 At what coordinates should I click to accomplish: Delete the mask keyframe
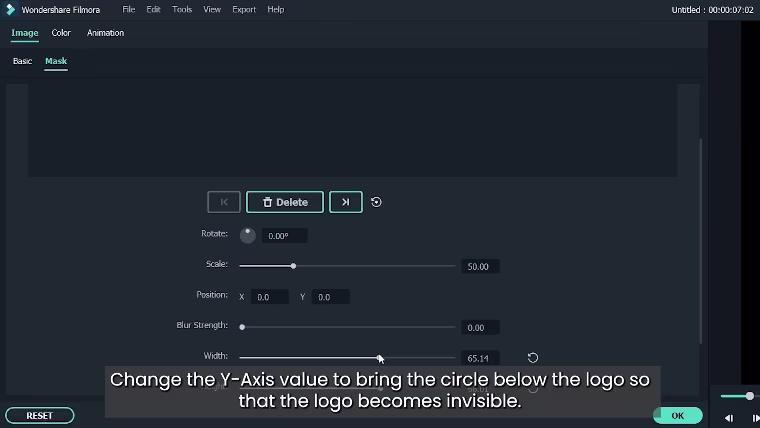pyautogui.click(x=285, y=202)
